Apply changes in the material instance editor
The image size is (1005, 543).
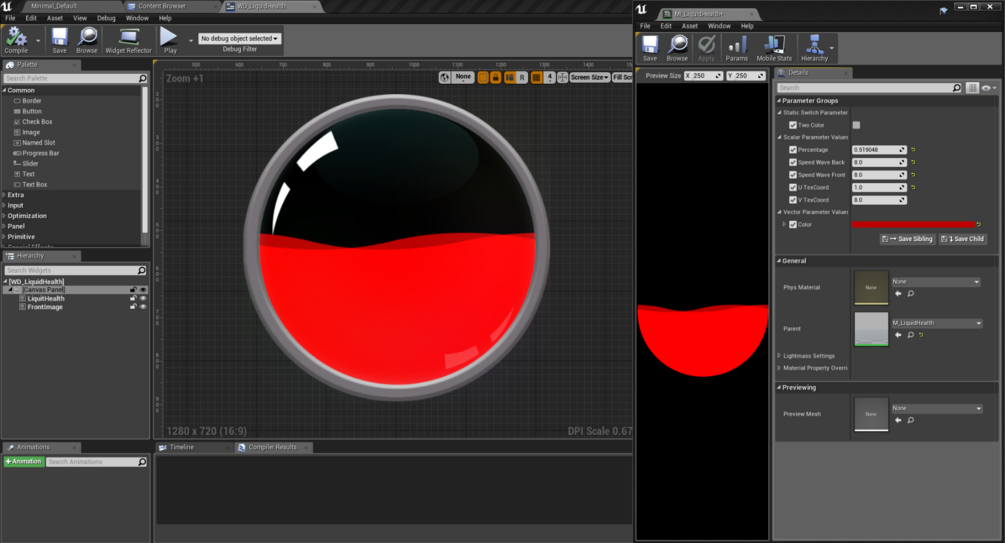pyautogui.click(x=706, y=48)
